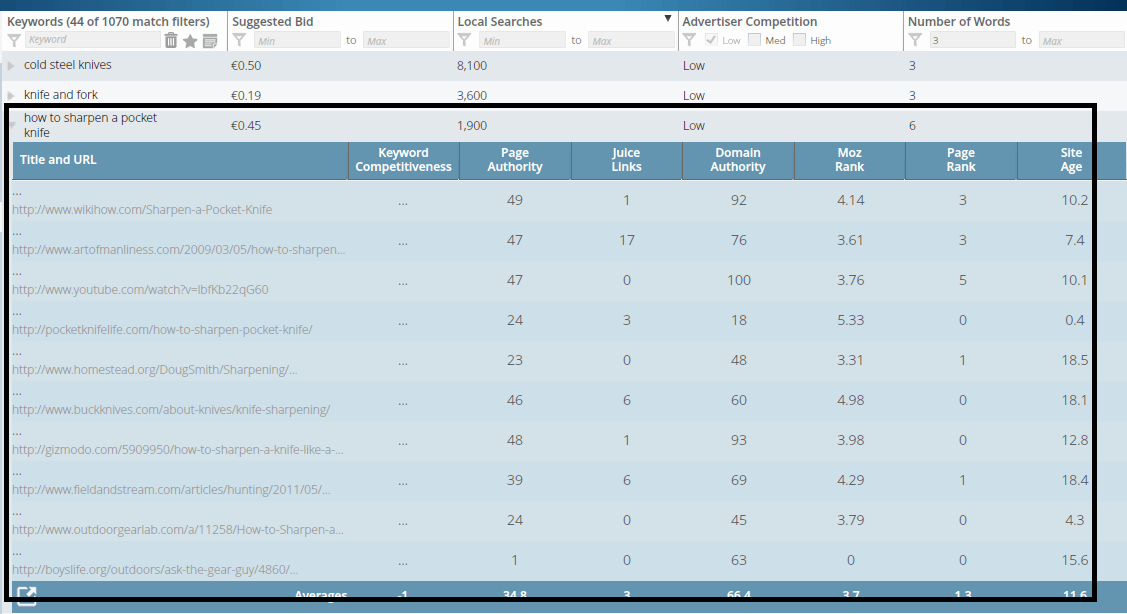Click the star favorites icon in Keywords header
1127x614 pixels.
pos(190,40)
